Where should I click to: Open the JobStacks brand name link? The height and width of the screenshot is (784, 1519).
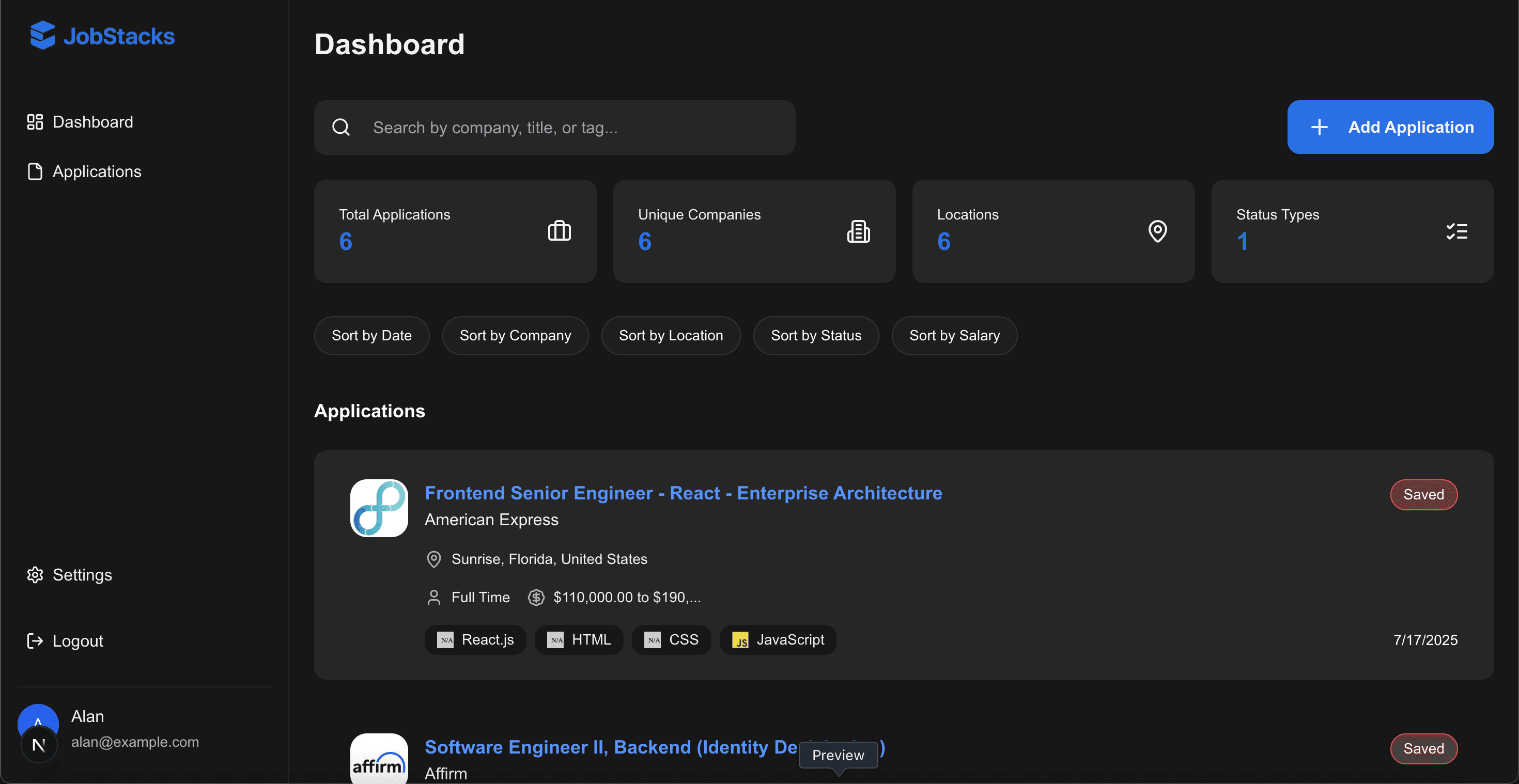pyautogui.click(x=118, y=36)
